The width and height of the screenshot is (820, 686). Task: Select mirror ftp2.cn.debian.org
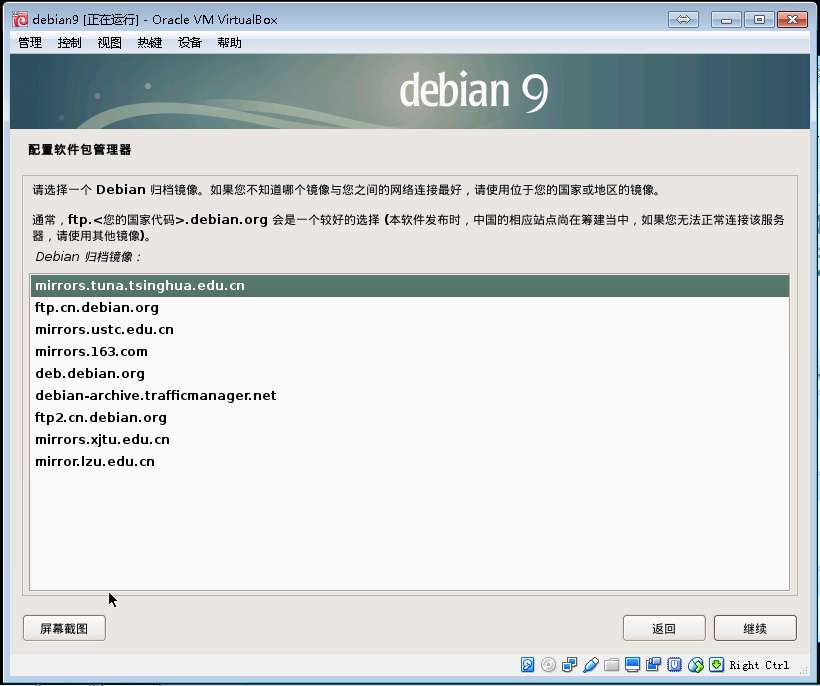pyautogui.click(x=409, y=417)
